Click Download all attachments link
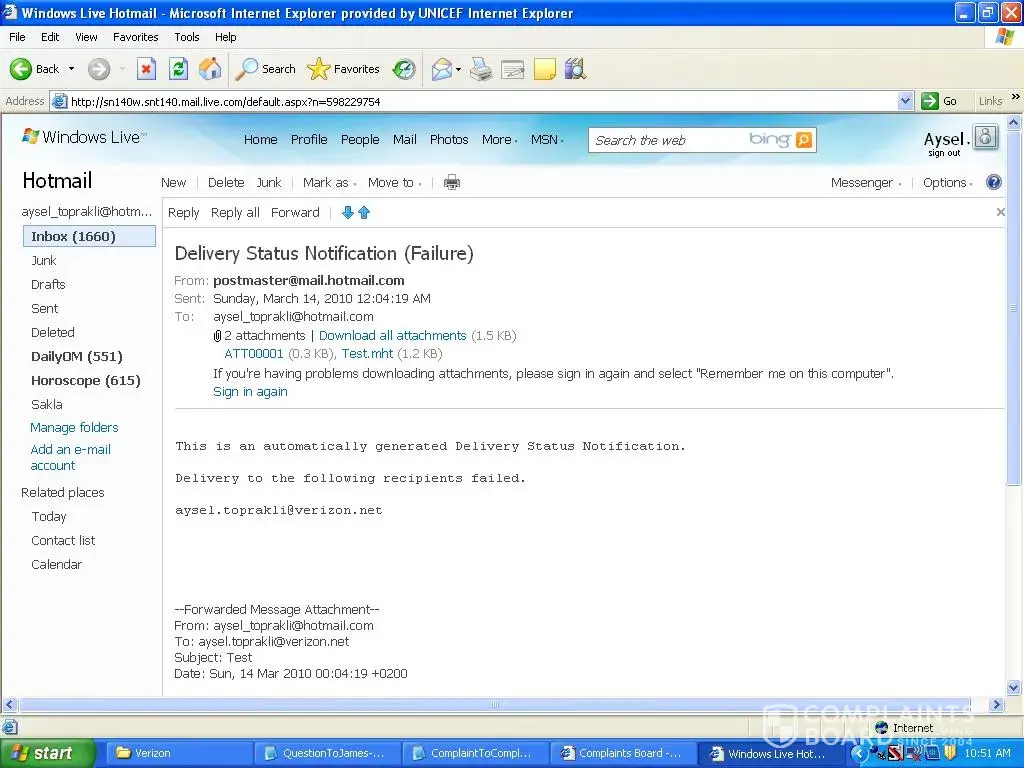This screenshot has width=1024, height=768. click(x=392, y=336)
